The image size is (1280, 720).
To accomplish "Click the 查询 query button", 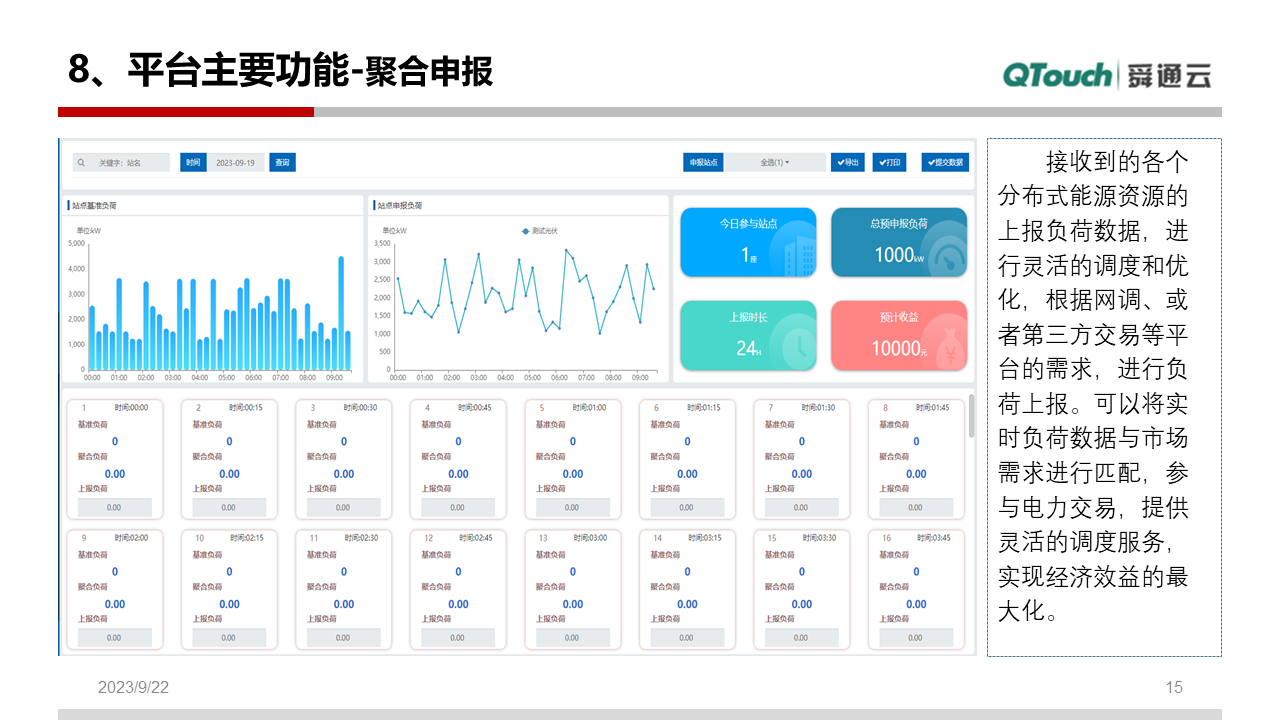I will coord(282,162).
